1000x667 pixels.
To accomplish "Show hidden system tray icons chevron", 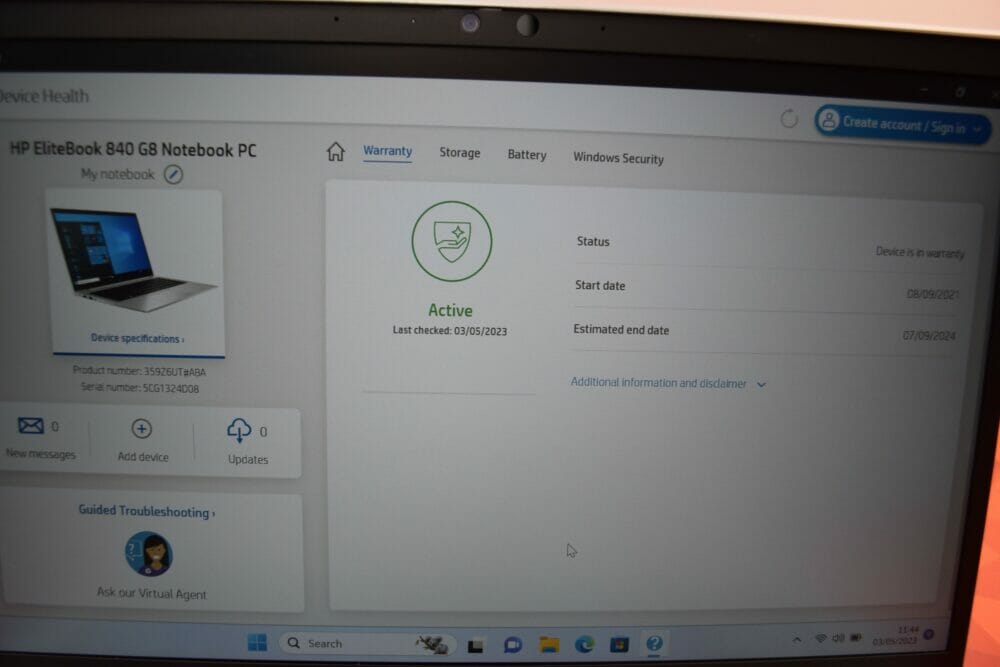I will (797, 639).
